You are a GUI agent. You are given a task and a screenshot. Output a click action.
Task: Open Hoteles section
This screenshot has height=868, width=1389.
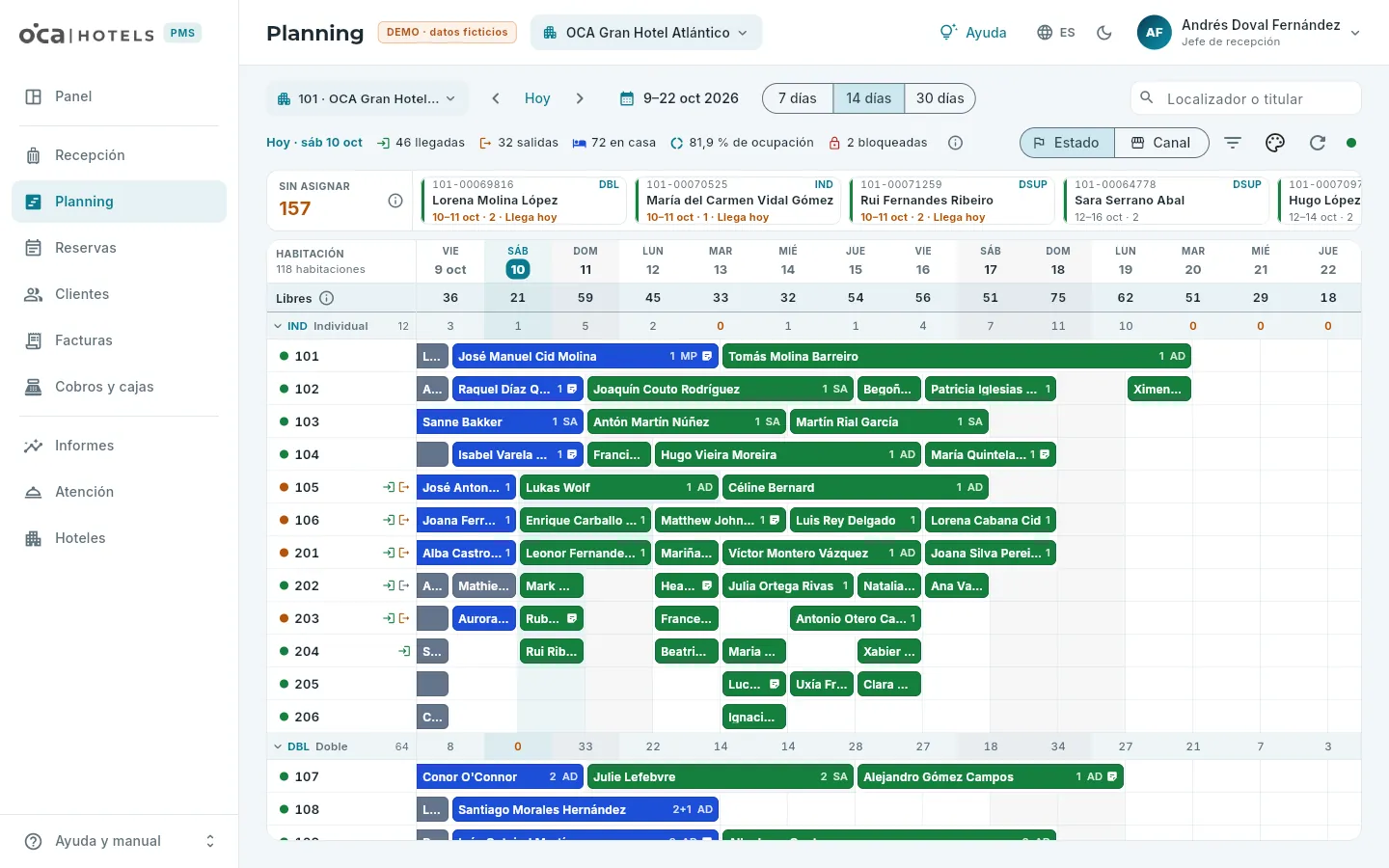pyautogui.click(x=120, y=538)
